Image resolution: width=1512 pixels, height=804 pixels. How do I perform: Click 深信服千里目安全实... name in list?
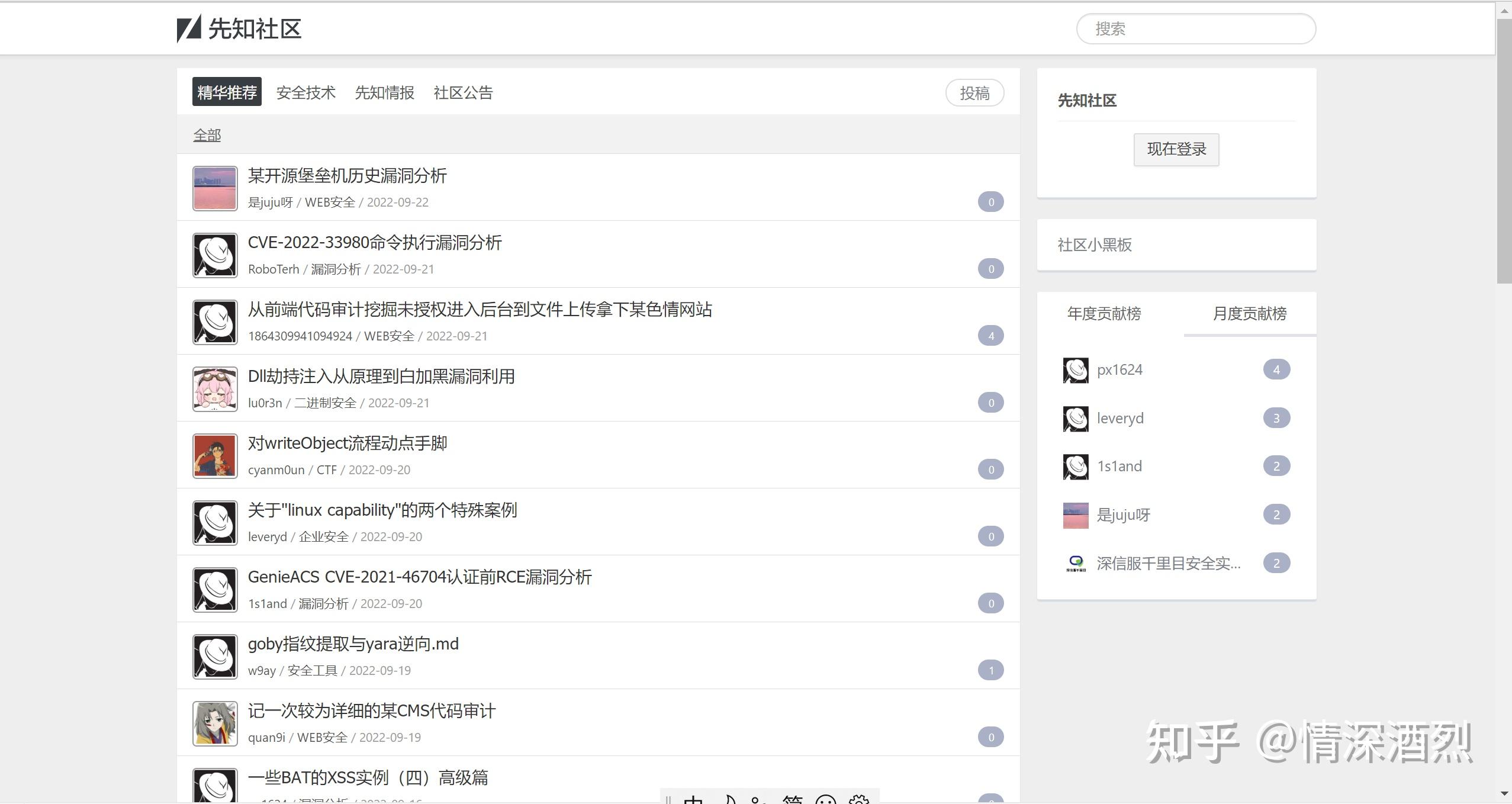(1169, 563)
